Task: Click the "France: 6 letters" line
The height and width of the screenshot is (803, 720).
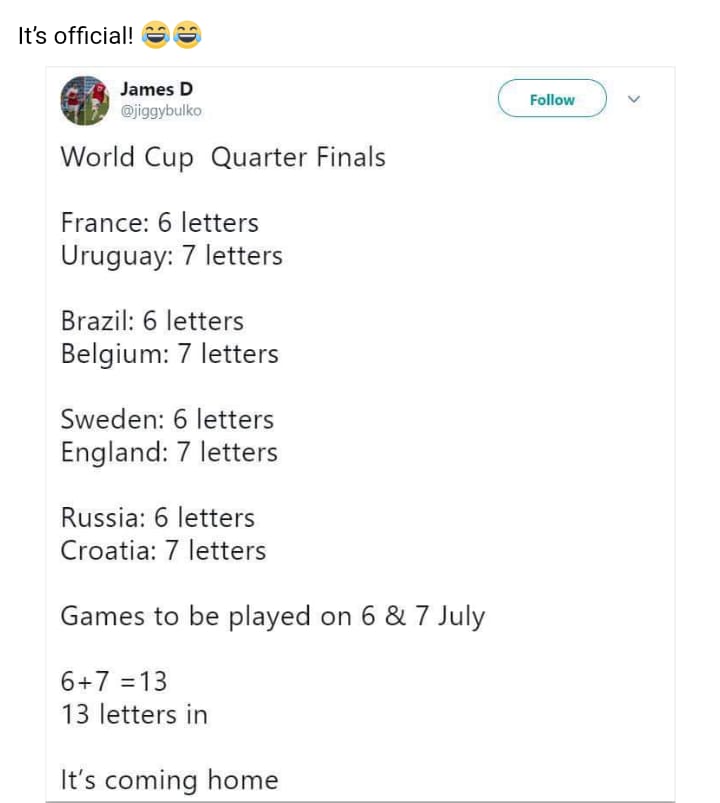Action: pos(159,223)
